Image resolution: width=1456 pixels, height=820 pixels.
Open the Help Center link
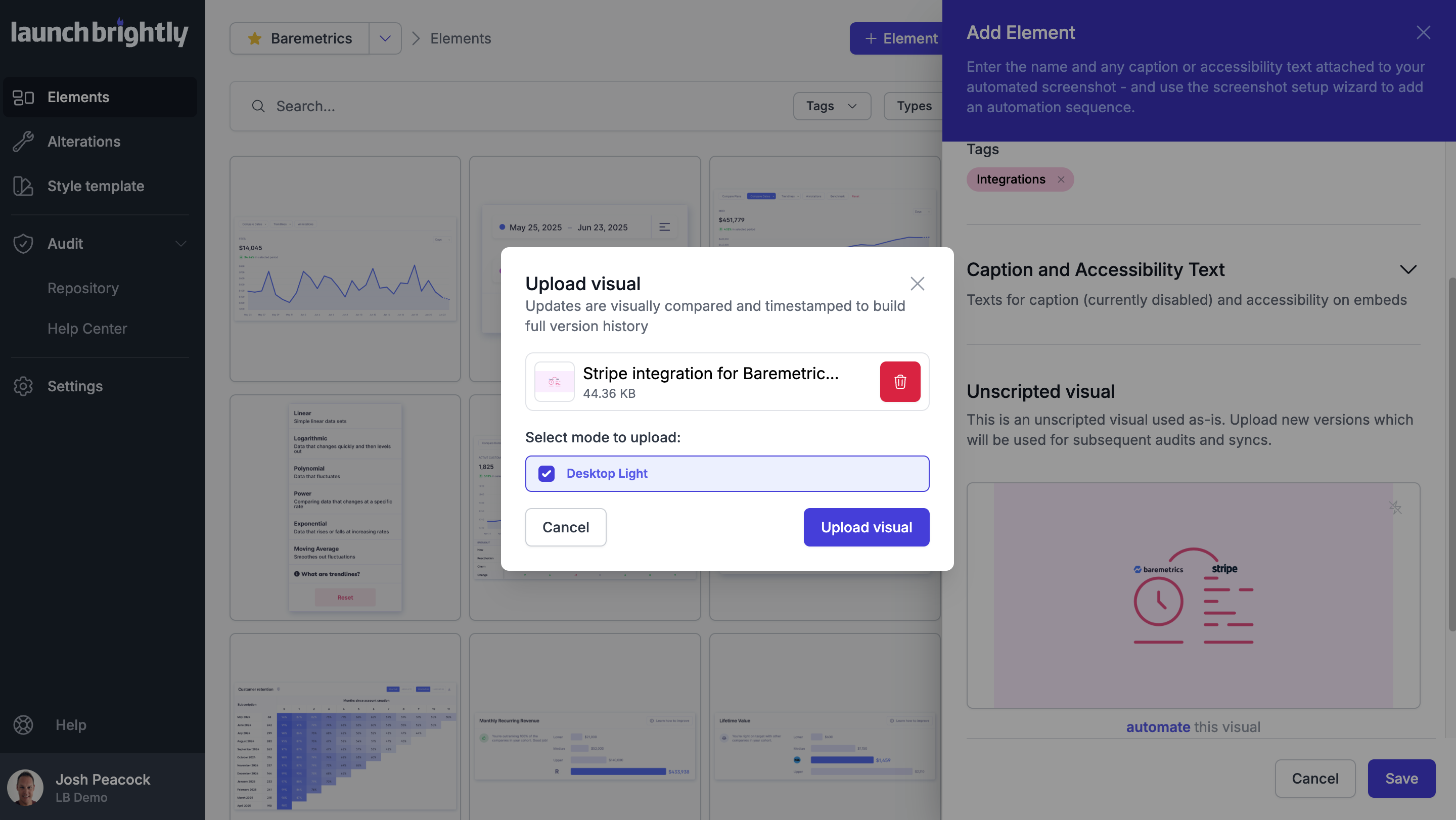pyautogui.click(x=87, y=328)
